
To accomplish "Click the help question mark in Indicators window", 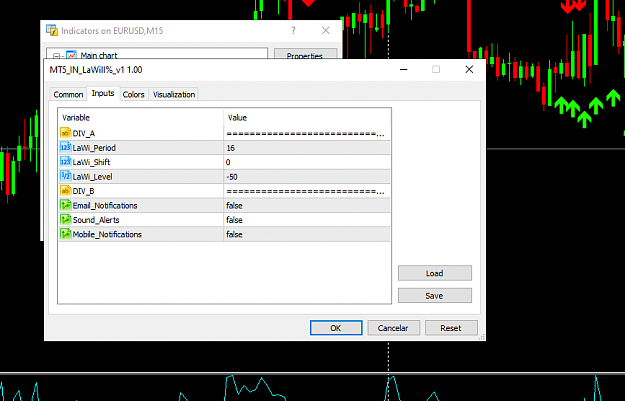I will (293, 30).
